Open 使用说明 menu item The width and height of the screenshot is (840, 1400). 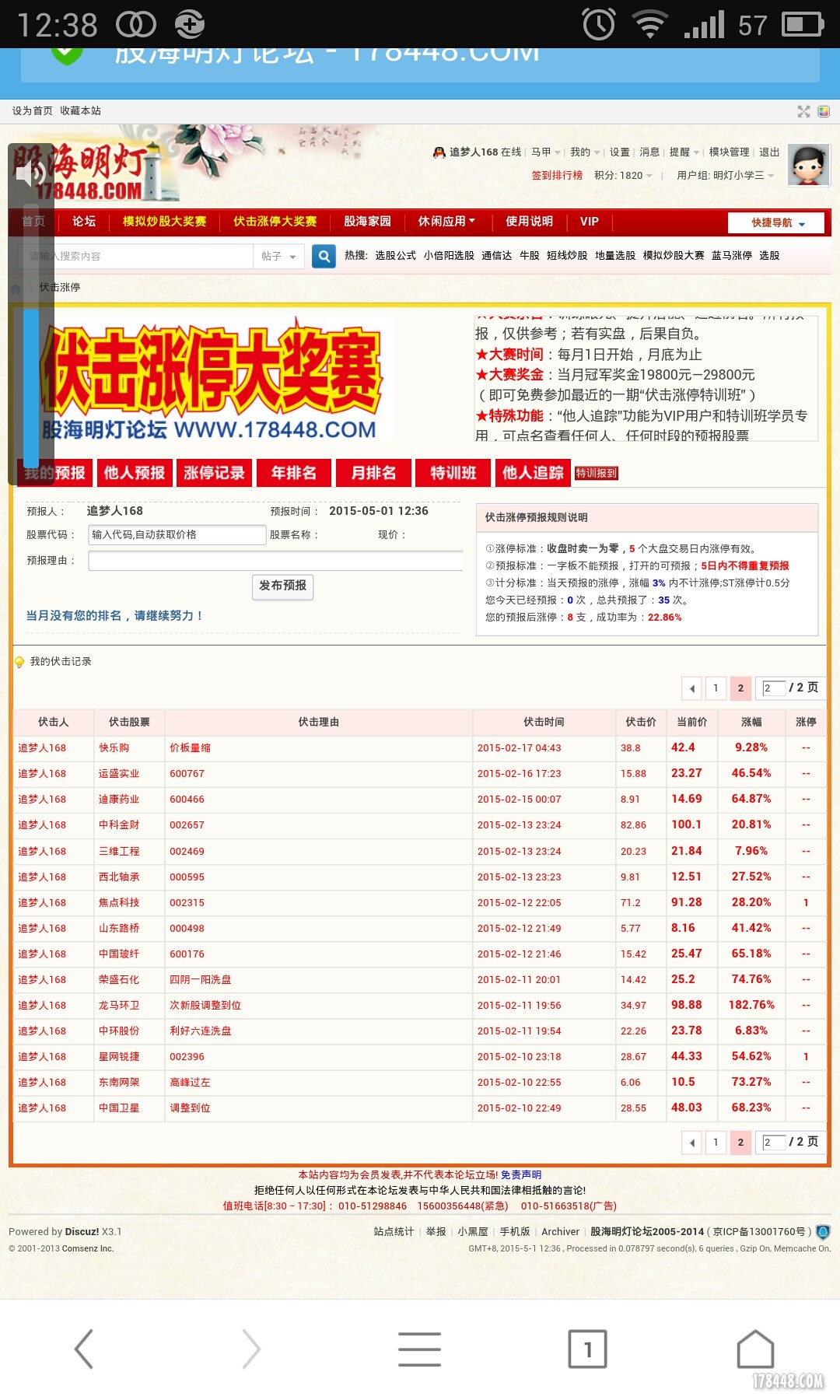click(529, 222)
